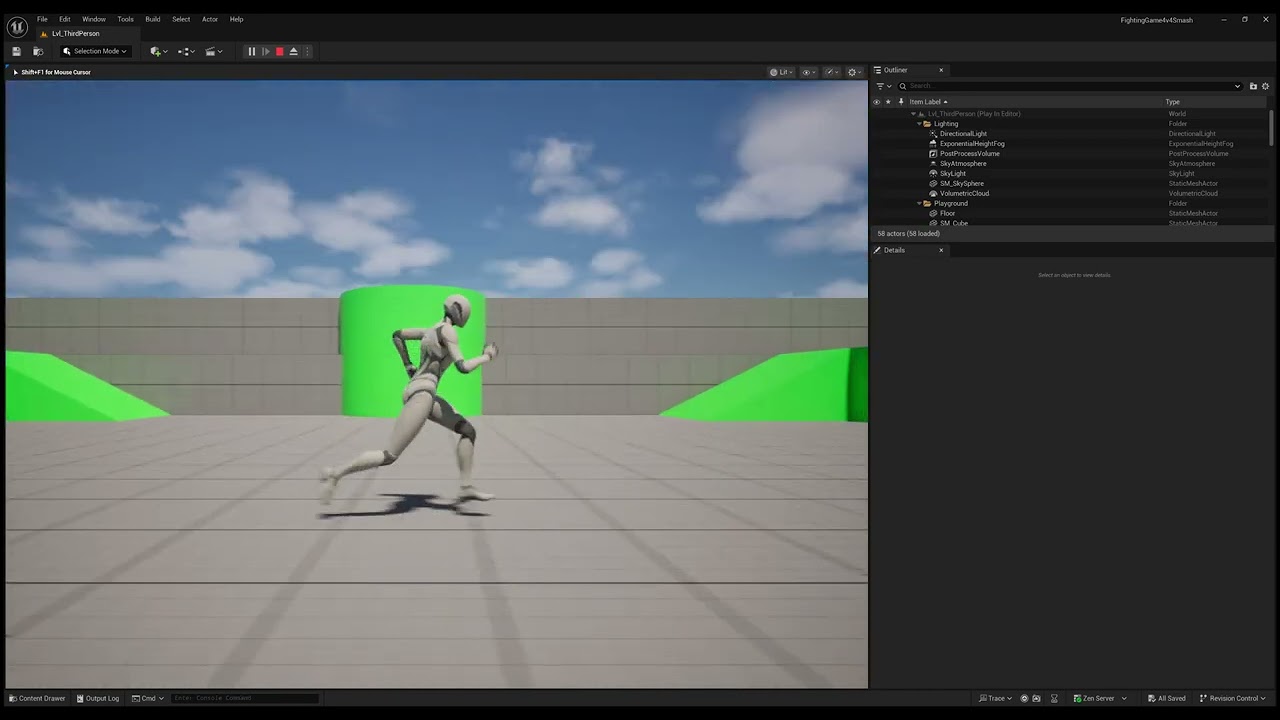Select DirectionalLight in the Outliner

(x=963, y=134)
